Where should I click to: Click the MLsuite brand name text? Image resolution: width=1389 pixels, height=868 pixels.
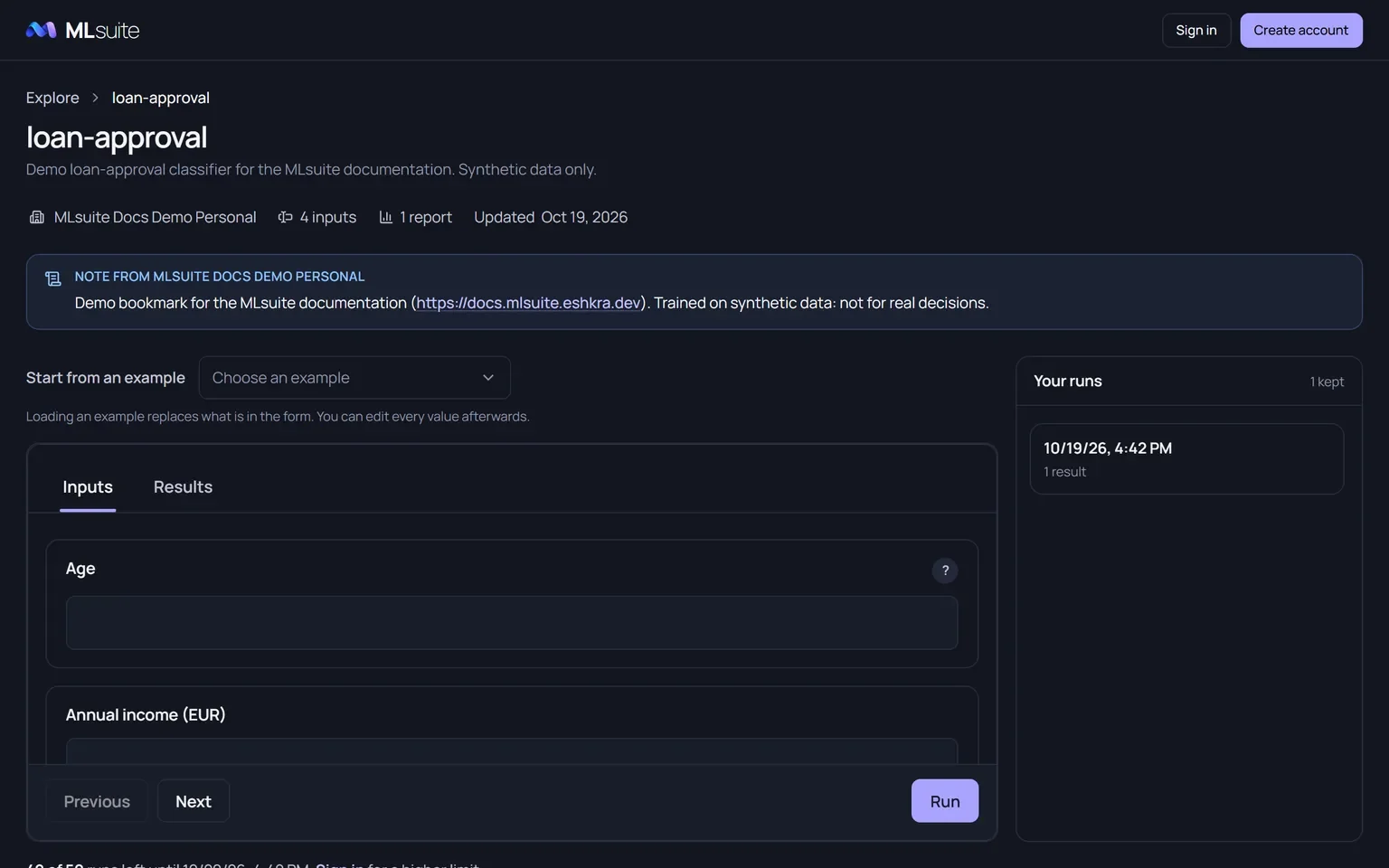coord(102,30)
